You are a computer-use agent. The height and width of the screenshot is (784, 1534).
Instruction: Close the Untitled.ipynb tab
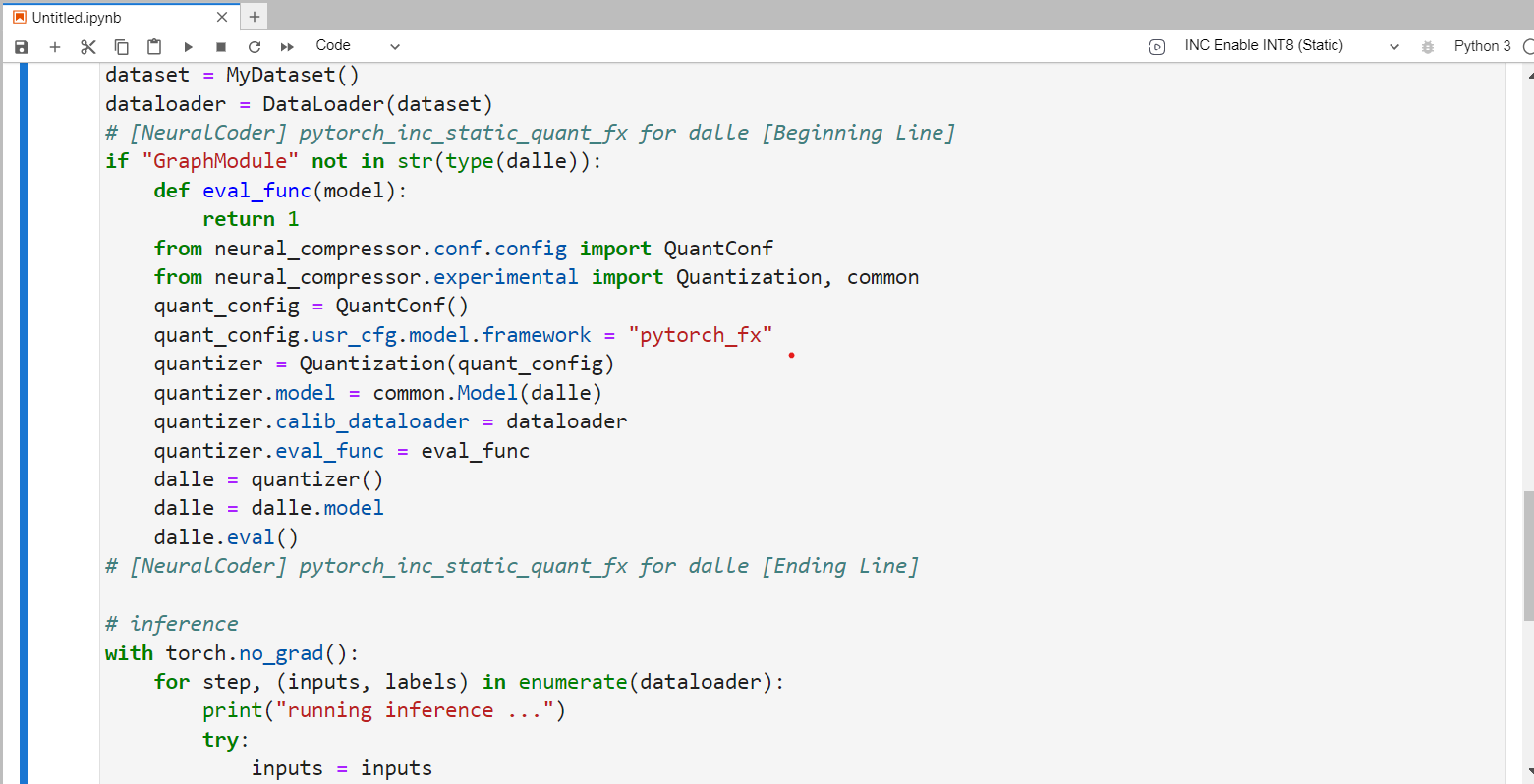pyautogui.click(x=222, y=17)
